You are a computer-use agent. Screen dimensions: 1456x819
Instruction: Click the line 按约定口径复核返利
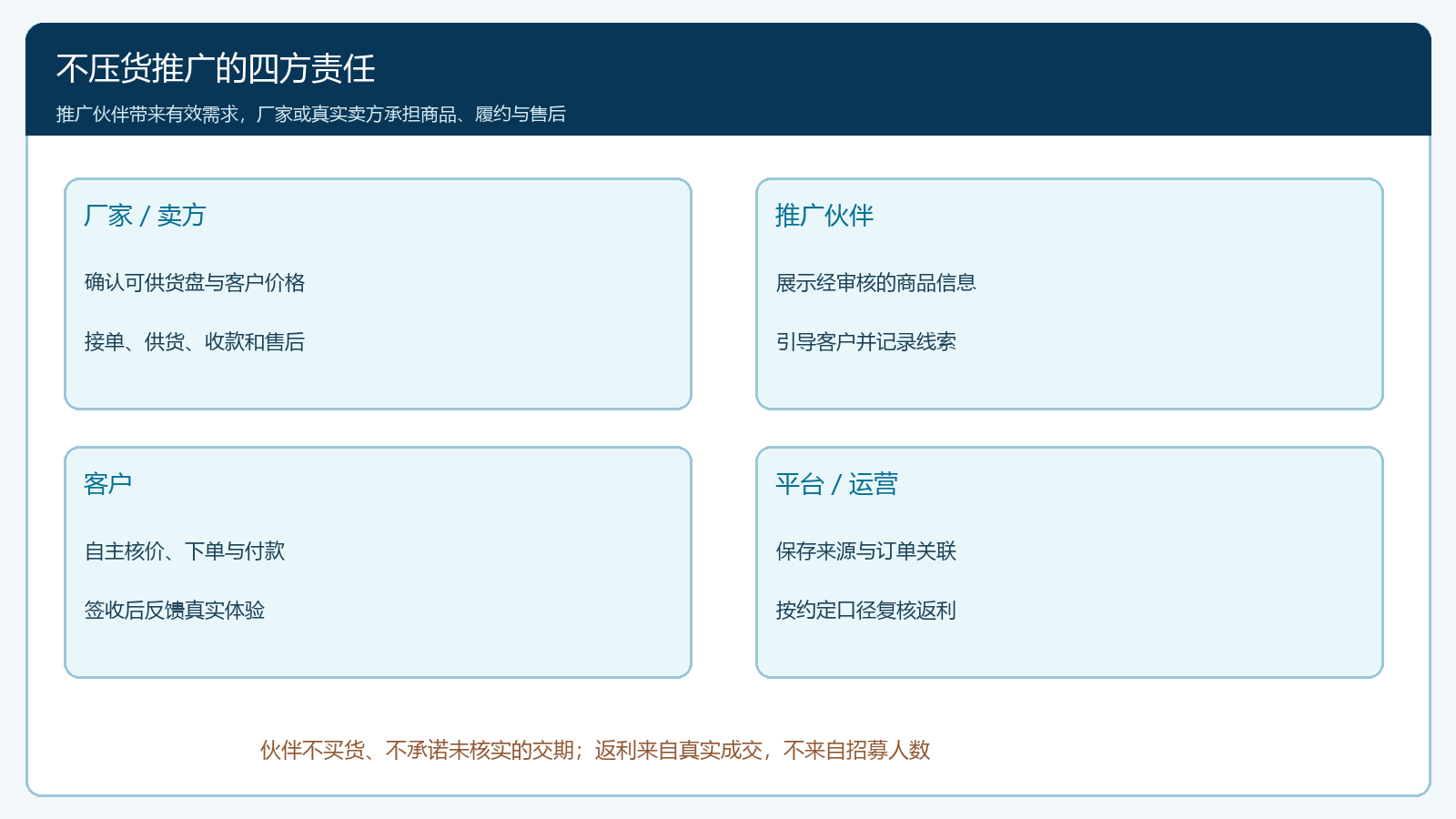[865, 611]
